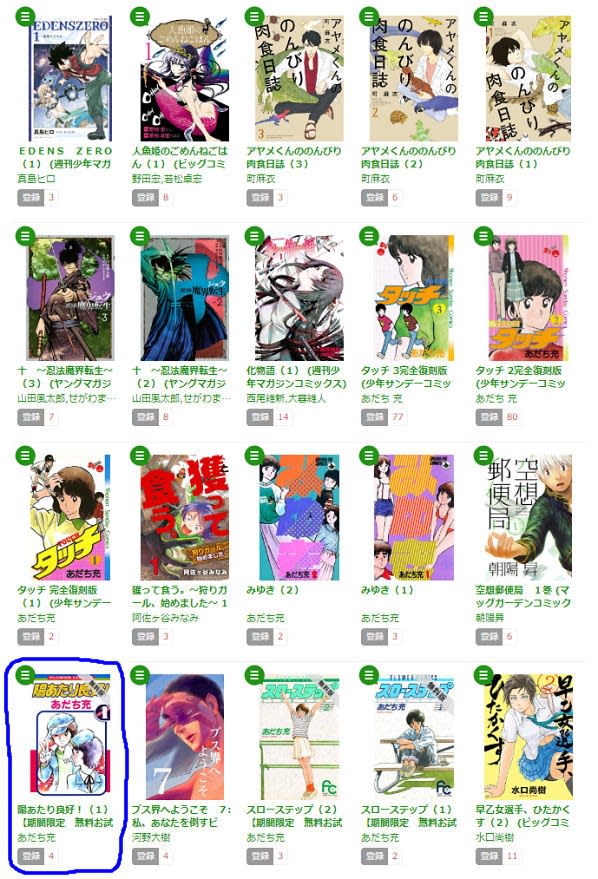Open the green menu icon on EDENS ZERO cover
Image resolution: width=598 pixels, height=879 pixels.
click(25, 16)
